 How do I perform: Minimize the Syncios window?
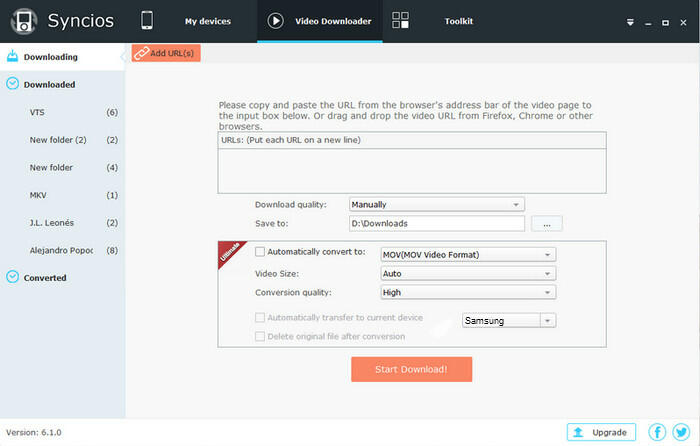point(648,23)
